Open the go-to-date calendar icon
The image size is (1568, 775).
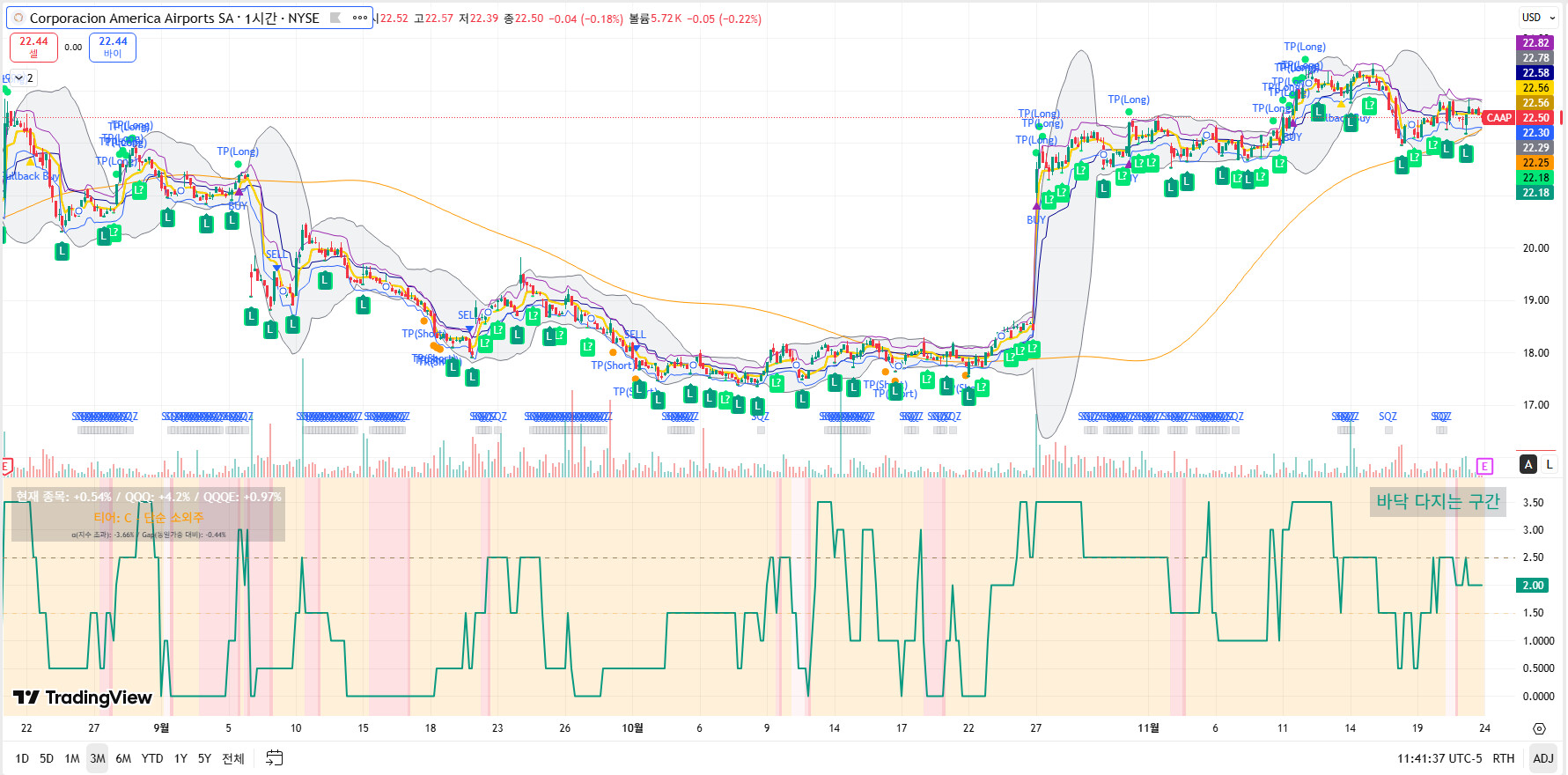pos(275,758)
